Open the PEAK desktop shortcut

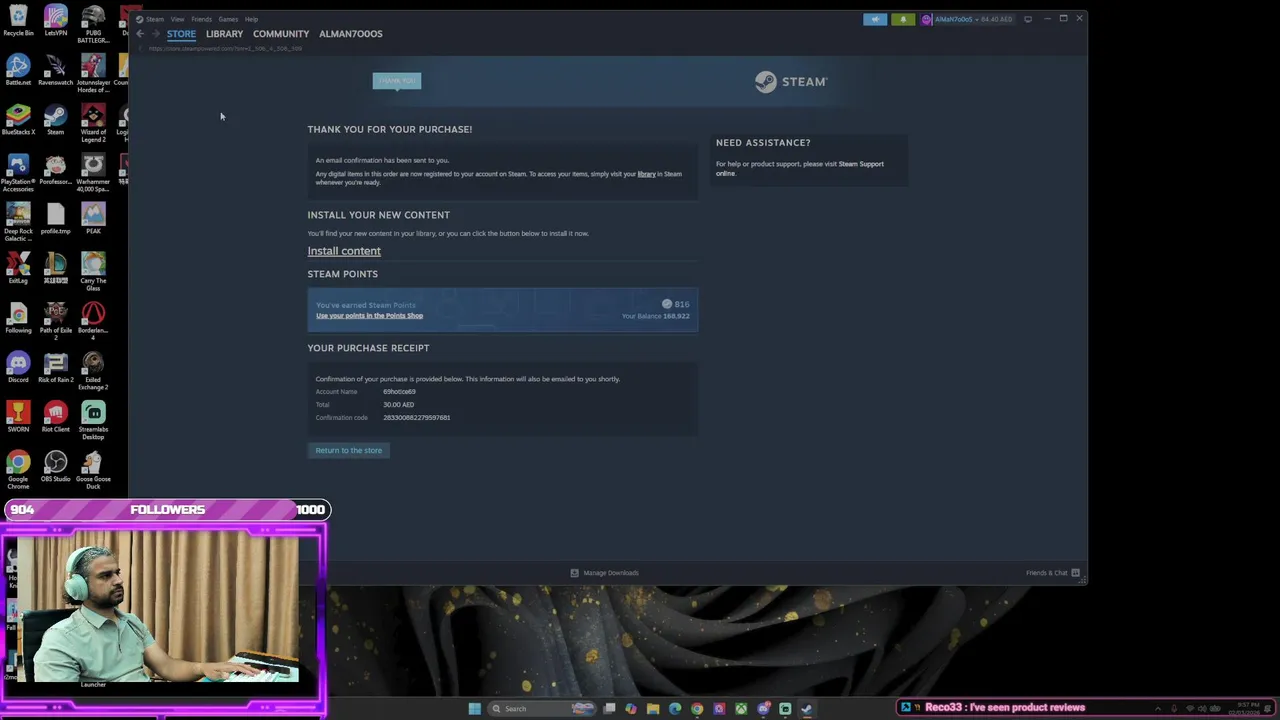click(93, 219)
